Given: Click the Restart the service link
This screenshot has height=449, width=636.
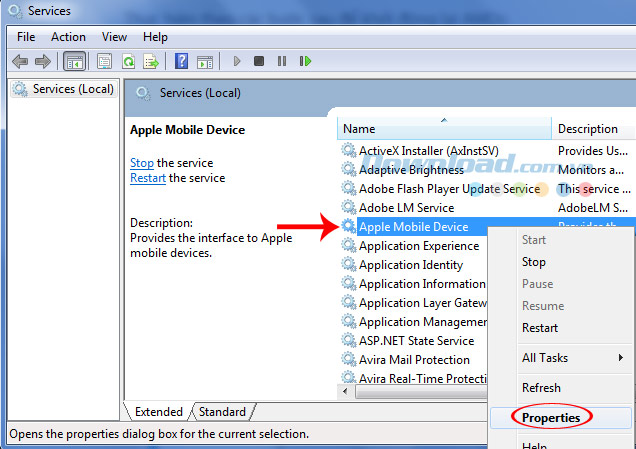Looking at the screenshot, I should [147, 178].
